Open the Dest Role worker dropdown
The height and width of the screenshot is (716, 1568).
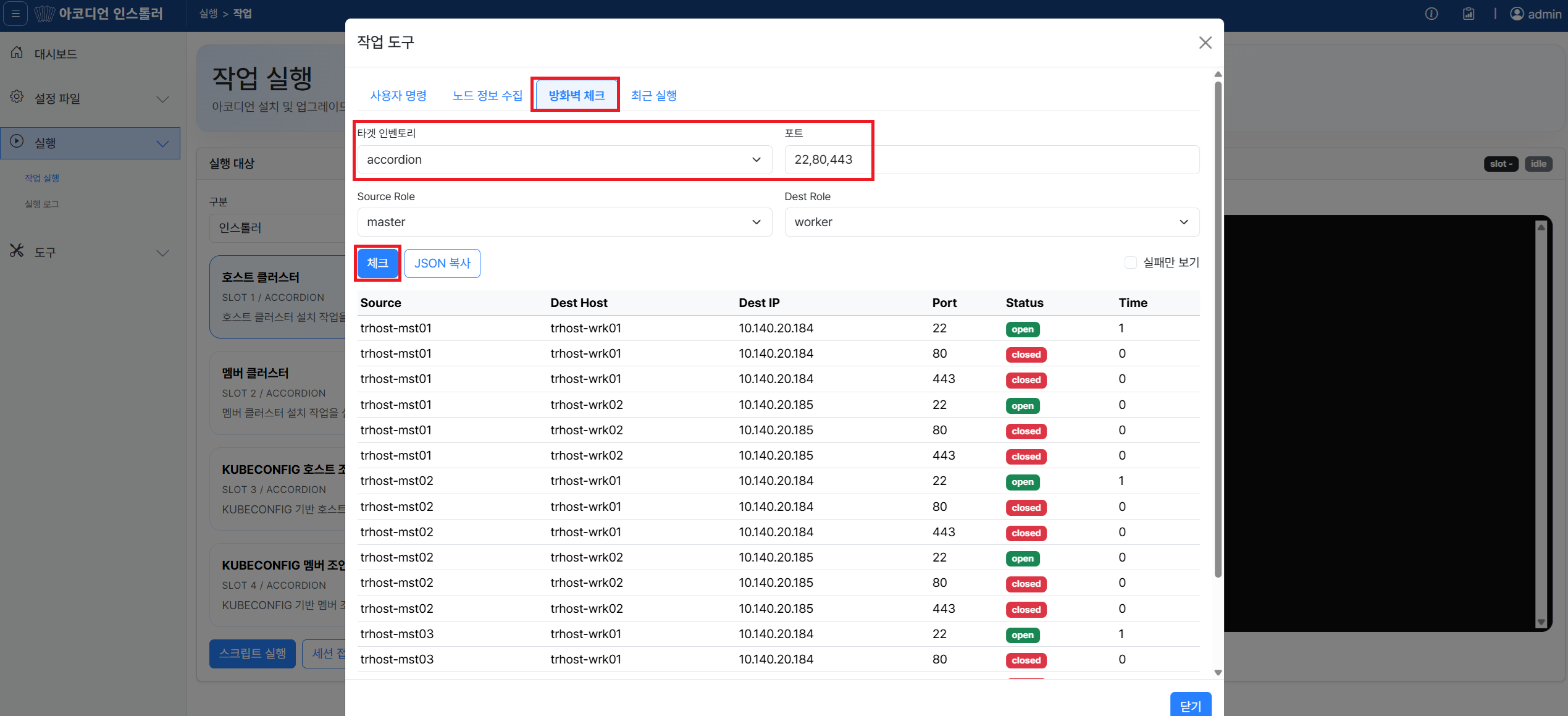coord(992,222)
